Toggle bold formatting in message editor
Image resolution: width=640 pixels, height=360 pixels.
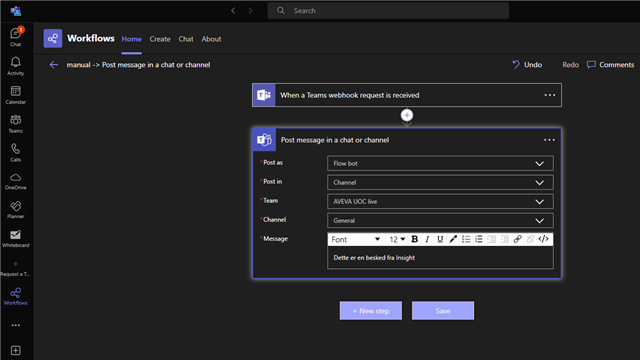point(414,239)
